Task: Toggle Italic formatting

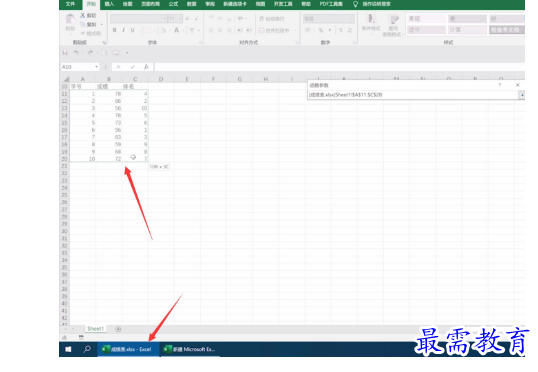Action: [124, 30]
